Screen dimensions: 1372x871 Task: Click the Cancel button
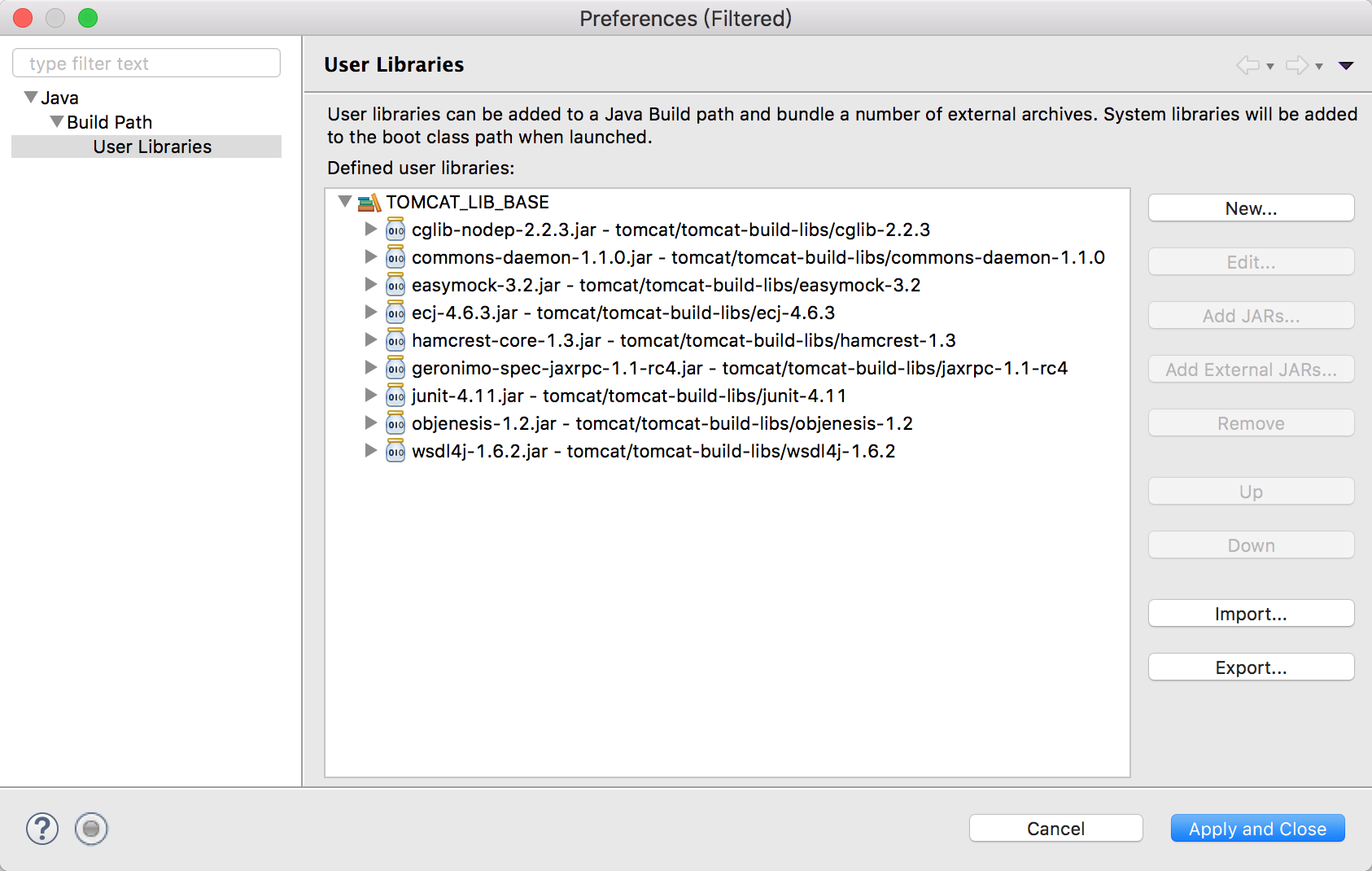1056,829
